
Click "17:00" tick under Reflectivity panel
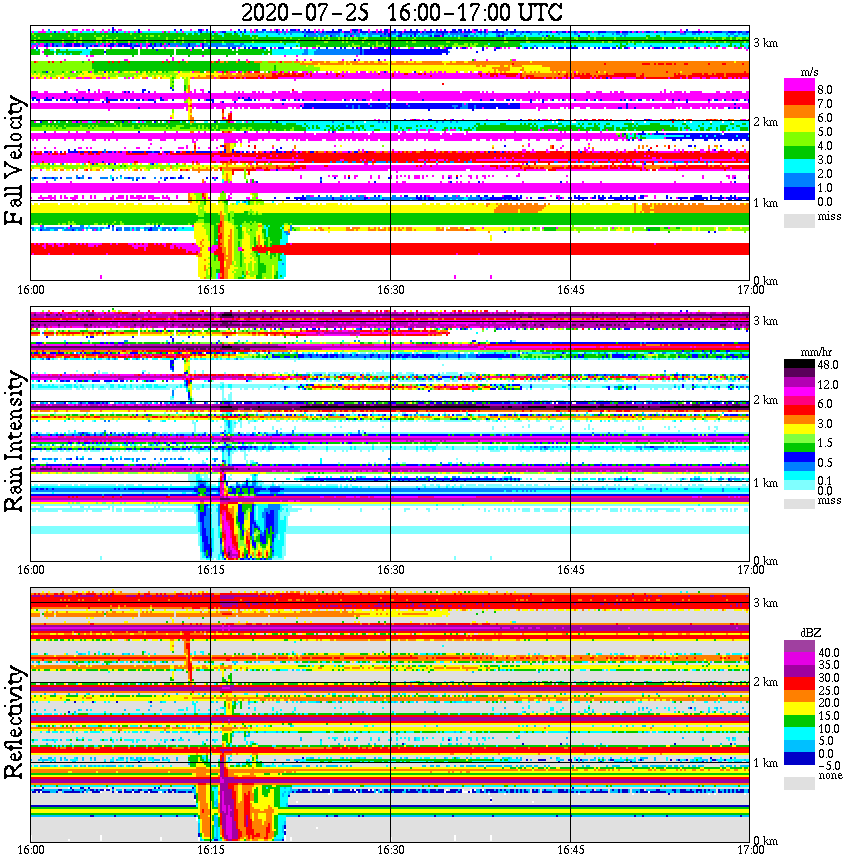pyautogui.click(x=750, y=850)
